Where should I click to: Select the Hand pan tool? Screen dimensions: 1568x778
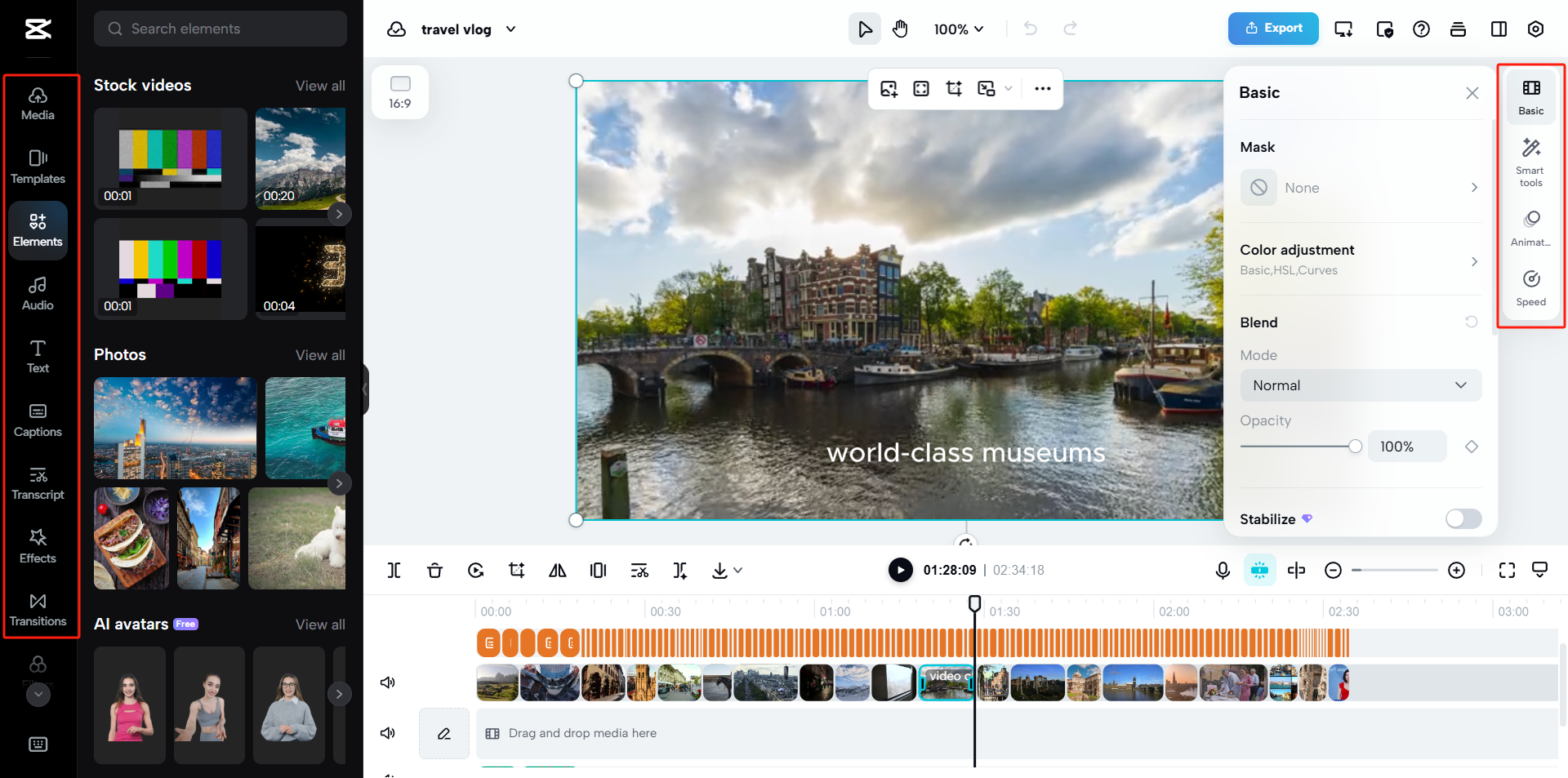[x=900, y=29]
